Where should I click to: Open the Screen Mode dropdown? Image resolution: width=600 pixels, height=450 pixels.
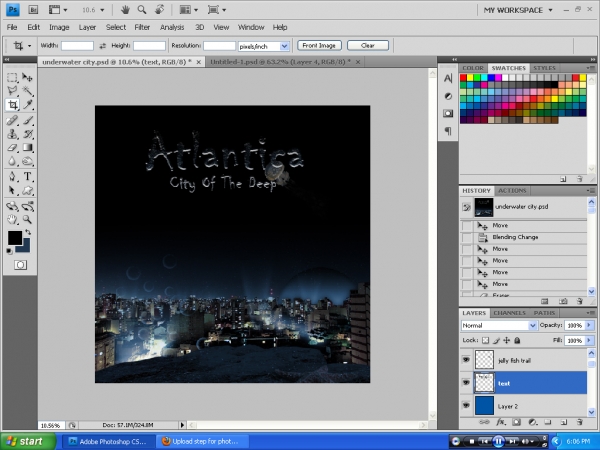[x=217, y=10]
